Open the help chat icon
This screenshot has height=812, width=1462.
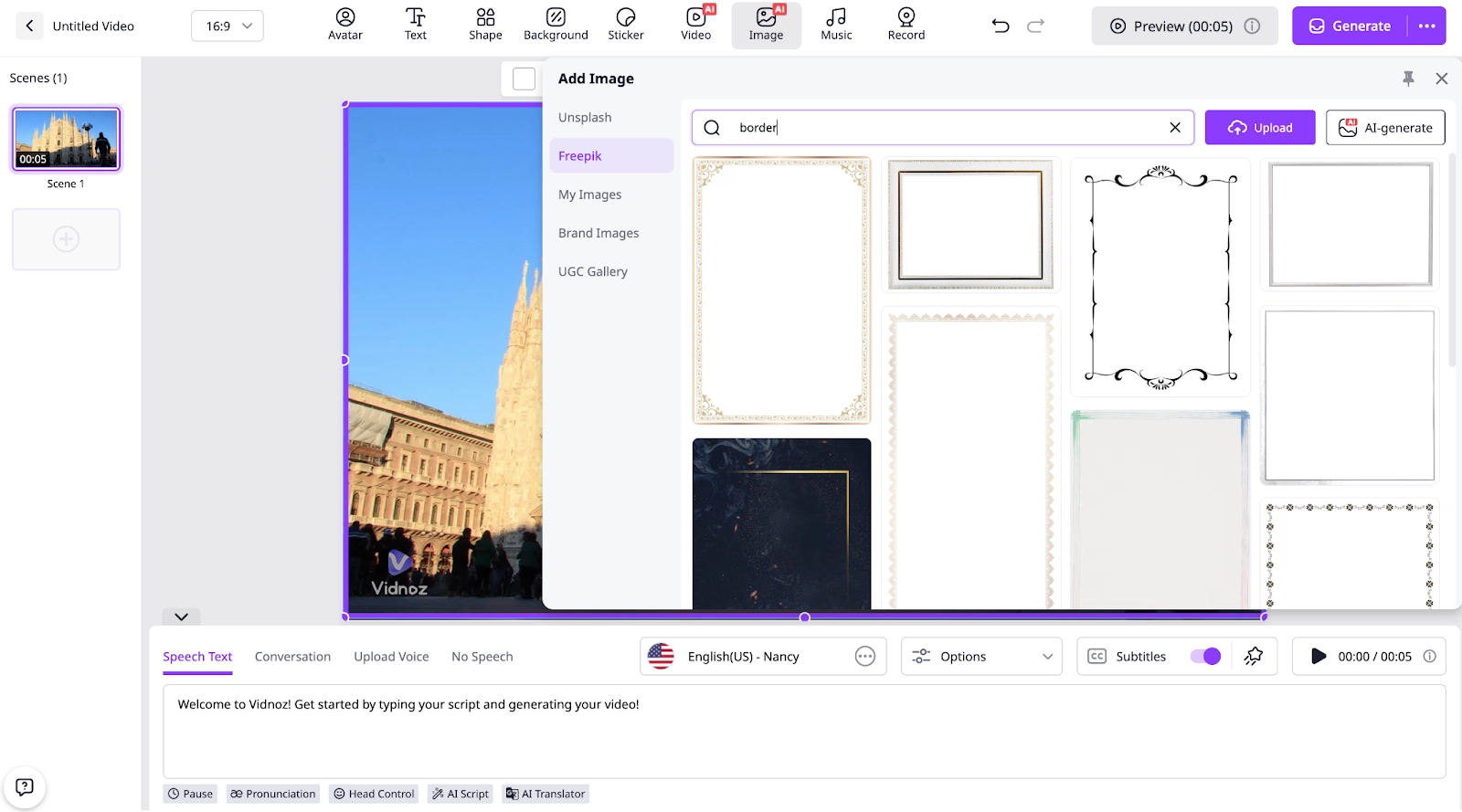click(25, 786)
